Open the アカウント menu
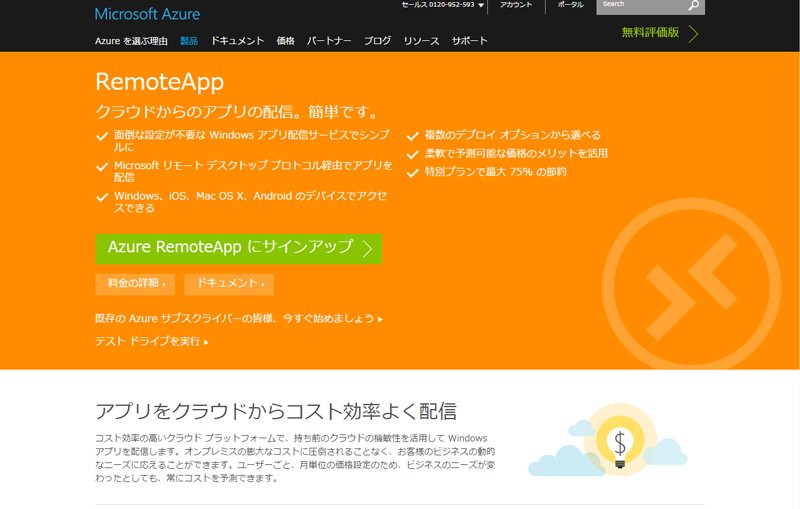800x509 pixels. click(516, 5)
